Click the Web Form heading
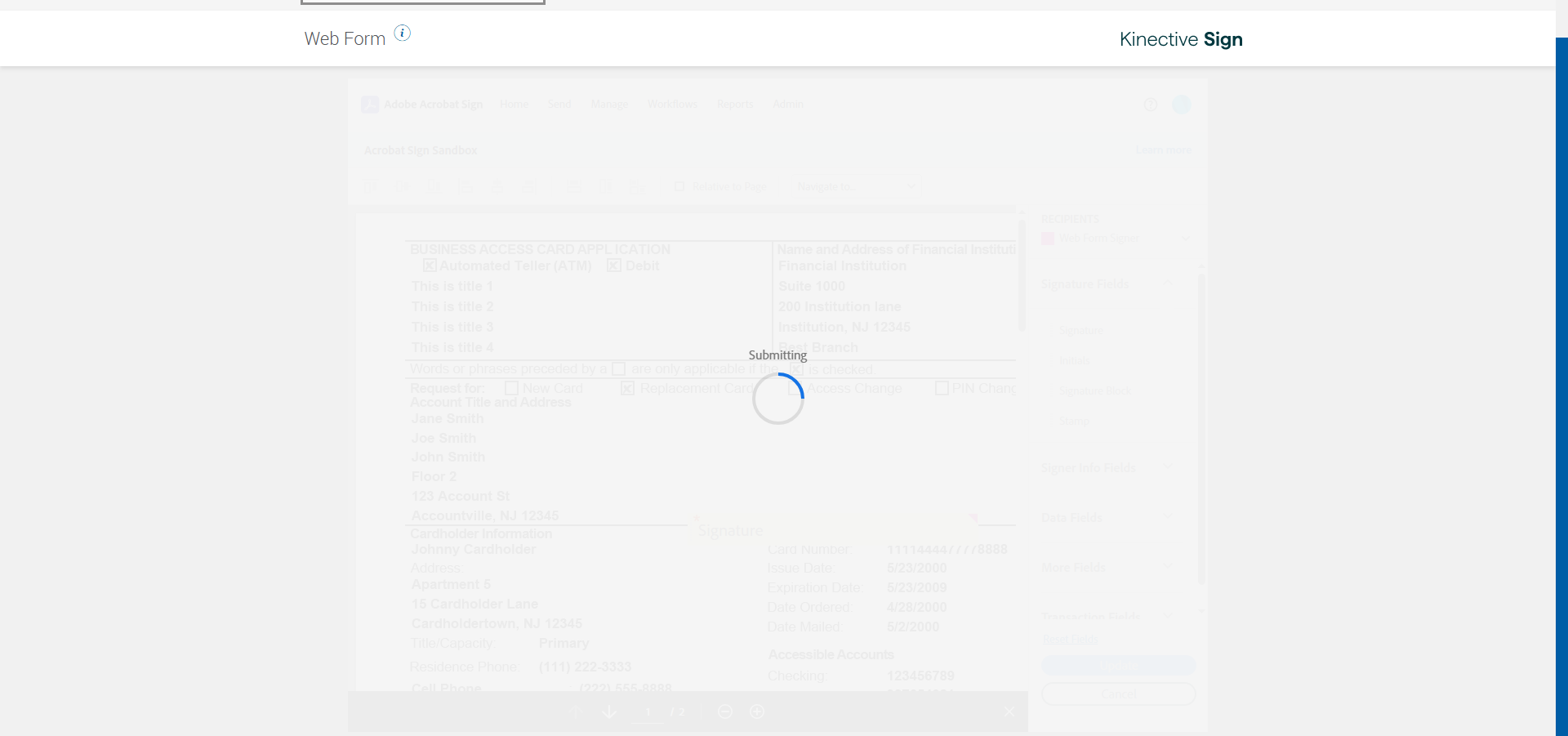This screenshot has width=1568, height=736. click(345, 38)
